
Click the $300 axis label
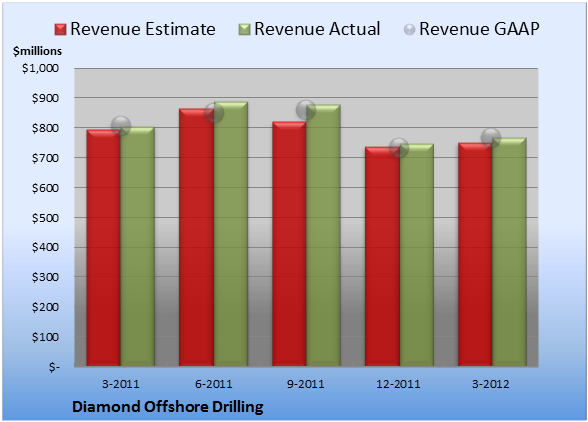click(45, 277)
